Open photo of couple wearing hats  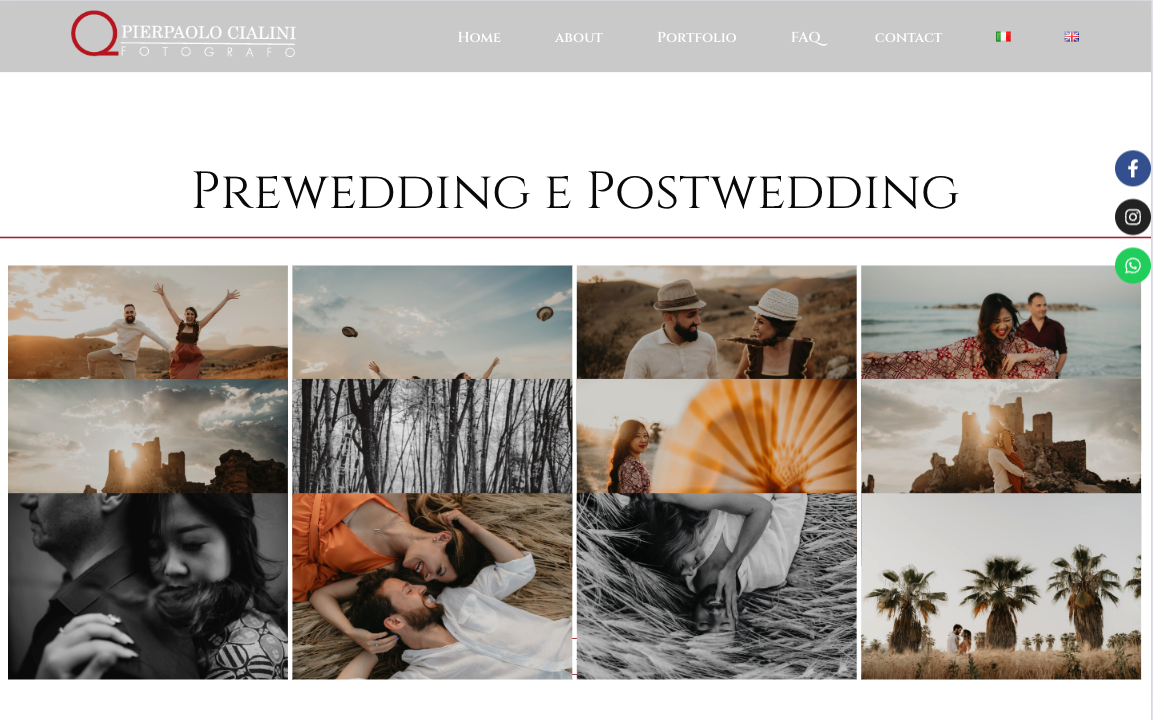[717, 322]
